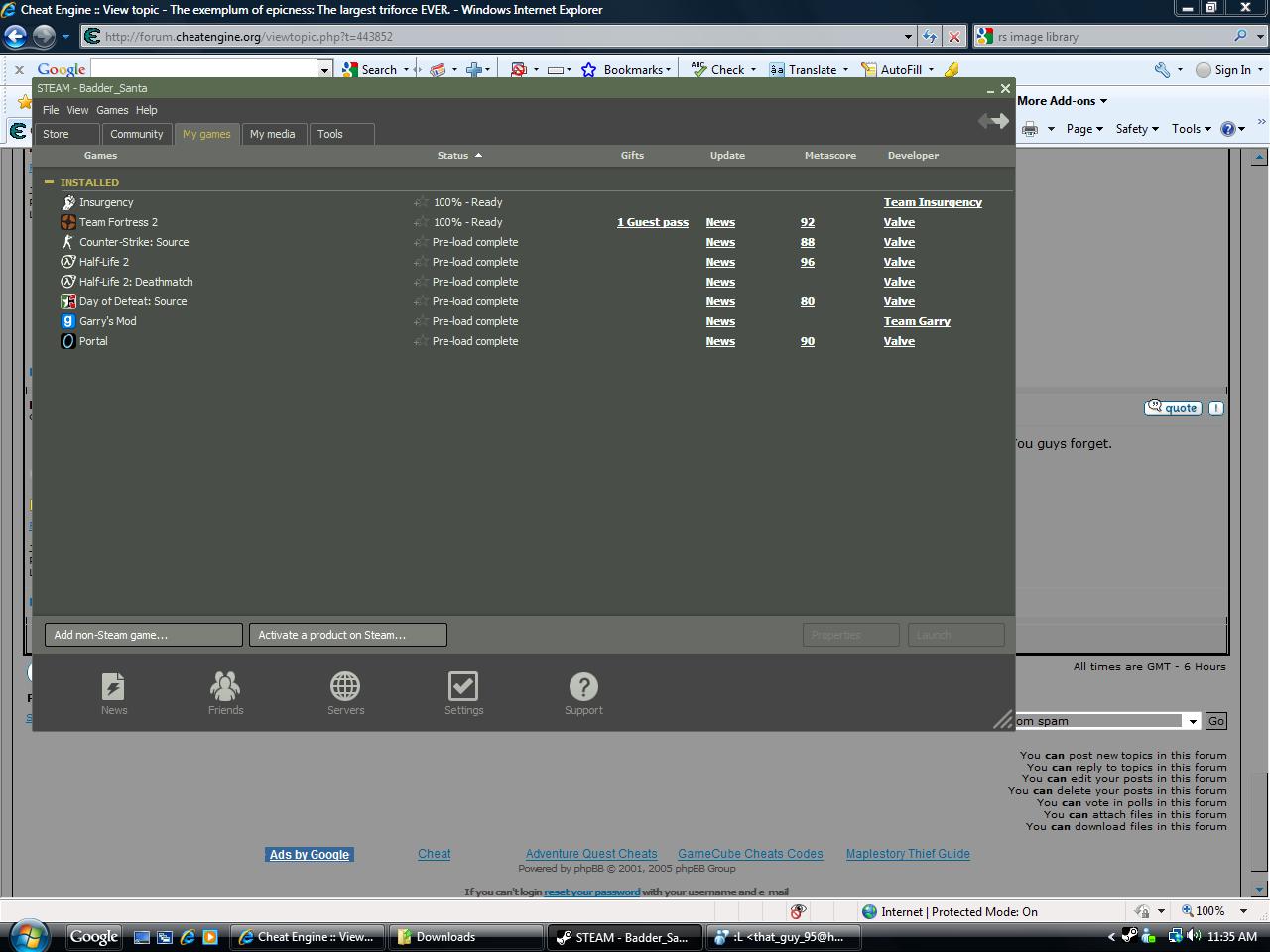Click the Google toolbar wrench options icon
The image size is (1270, 952).
(x=1162, y=70)
